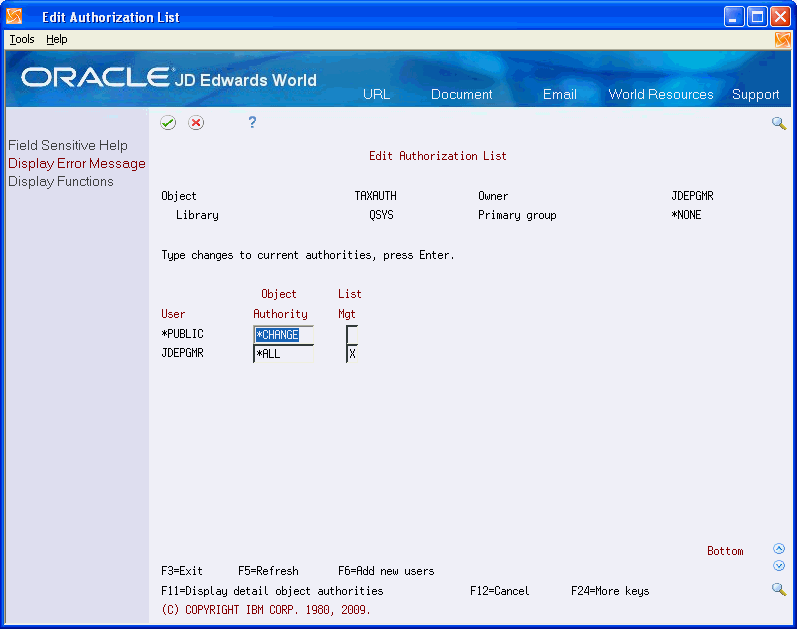
Task: Click the *PUBLIC List Mgt field
Action: 352,335
